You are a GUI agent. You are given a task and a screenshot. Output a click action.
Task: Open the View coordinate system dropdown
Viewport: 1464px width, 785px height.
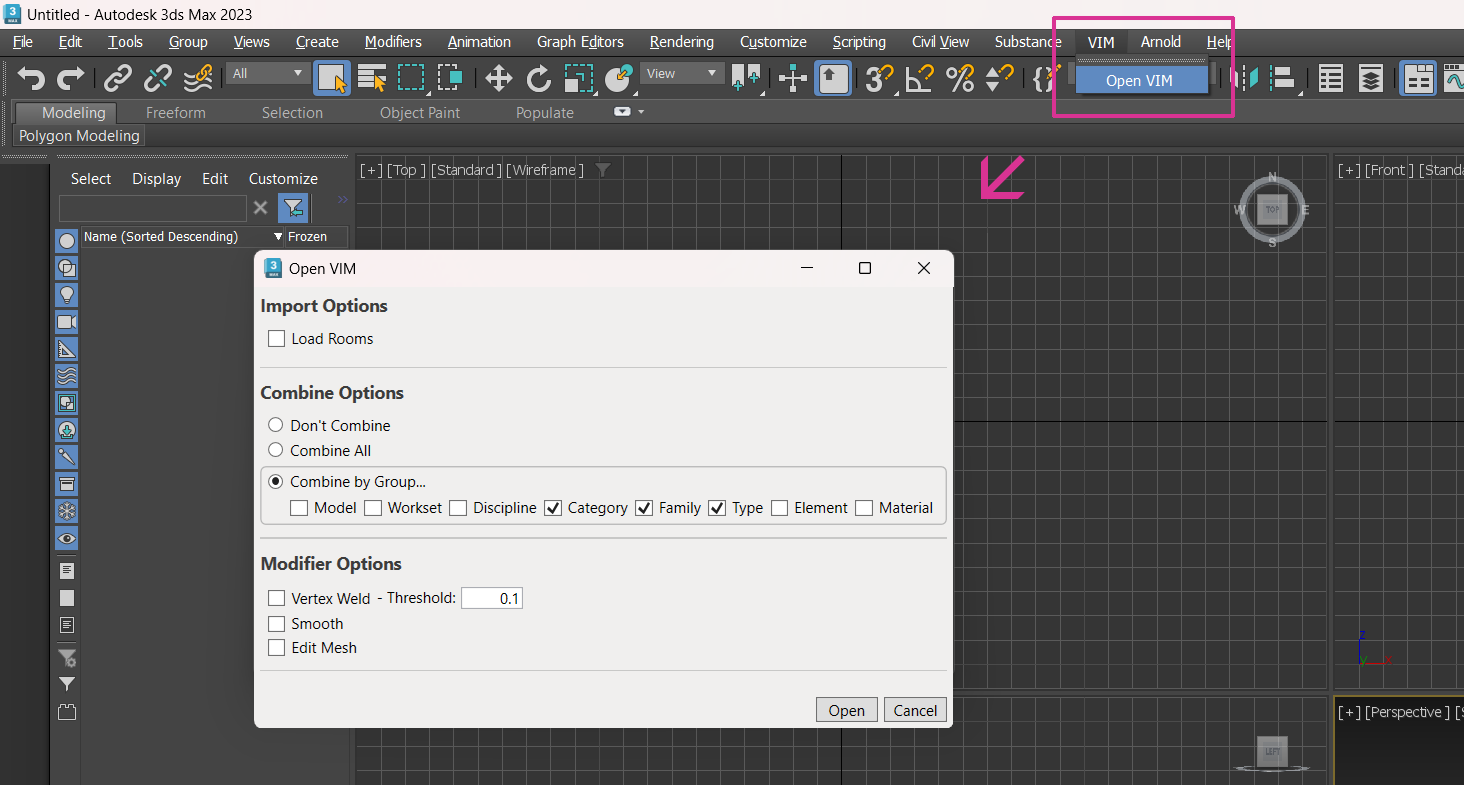coord(683,73)
